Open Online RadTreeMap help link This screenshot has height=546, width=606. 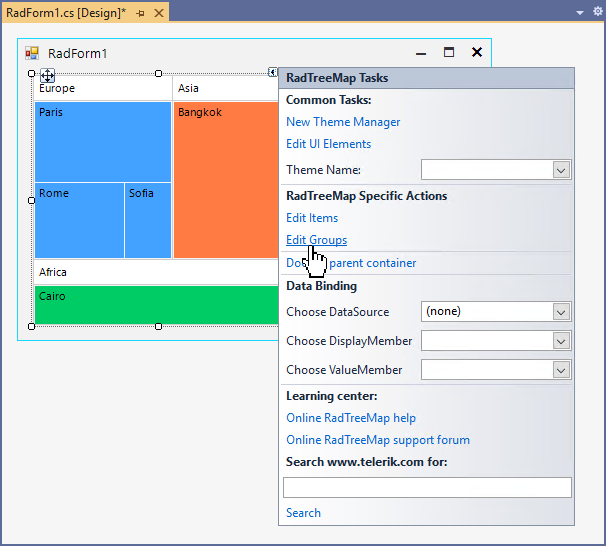[351, 418]
